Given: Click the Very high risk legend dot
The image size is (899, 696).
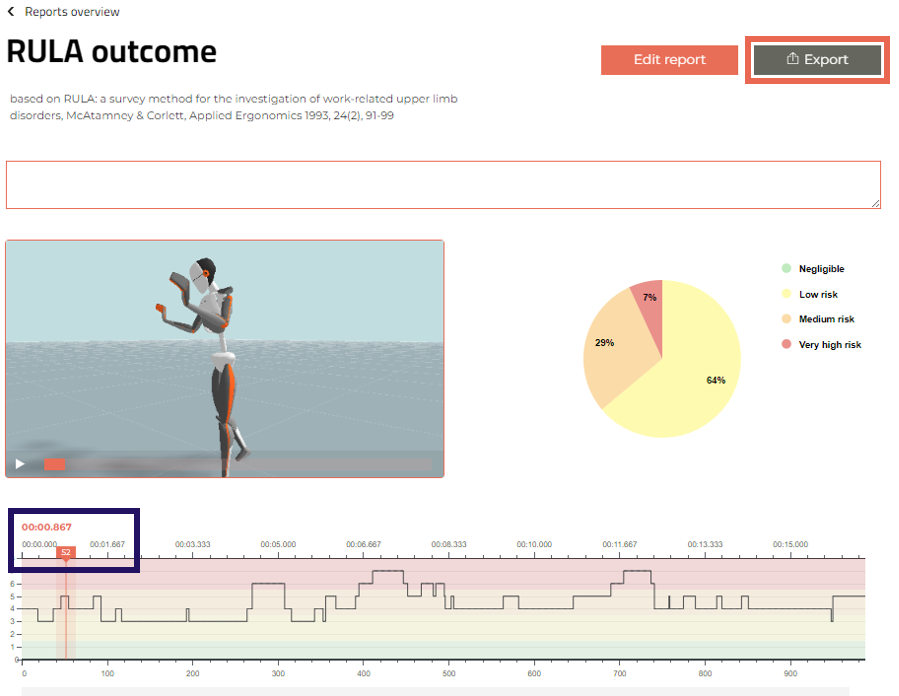Looking at the screenshot, I should [x=786, y=344].
